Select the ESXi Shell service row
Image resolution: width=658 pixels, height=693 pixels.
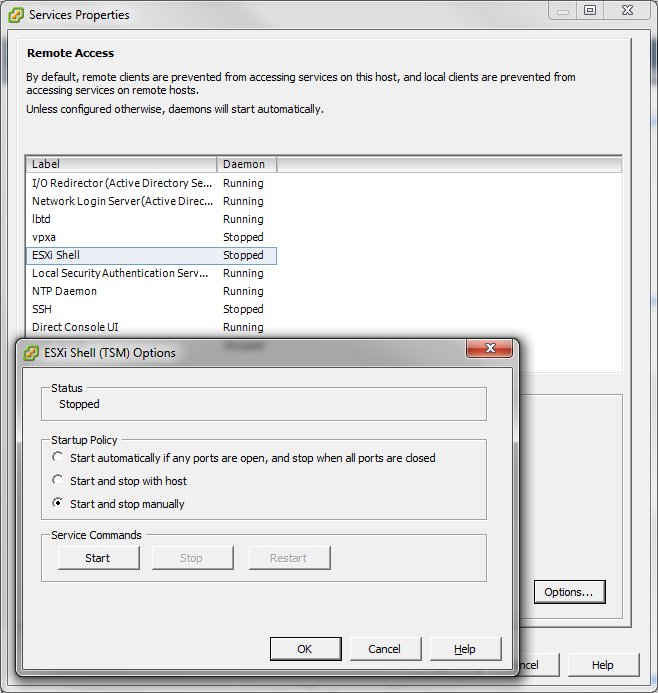coord(152,255)
